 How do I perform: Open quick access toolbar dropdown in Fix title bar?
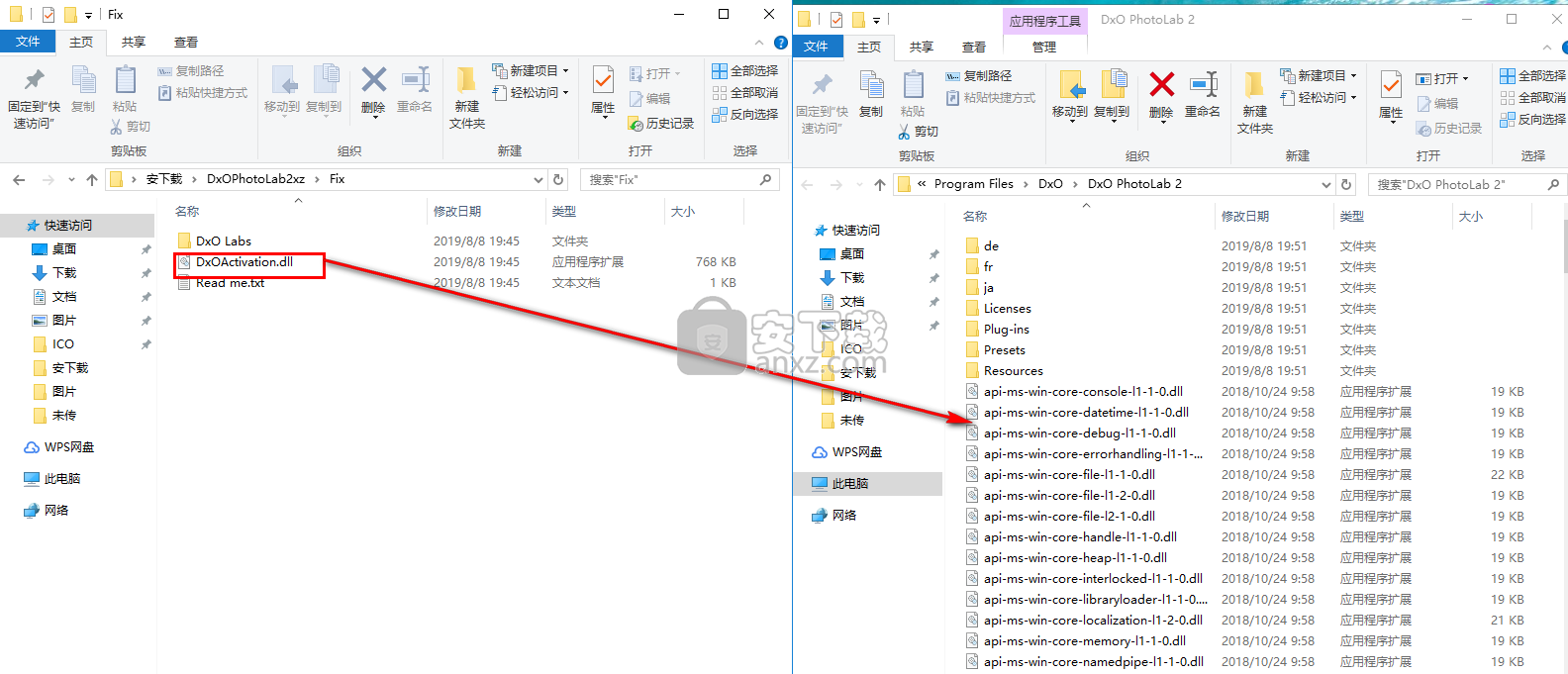(88, 15)
